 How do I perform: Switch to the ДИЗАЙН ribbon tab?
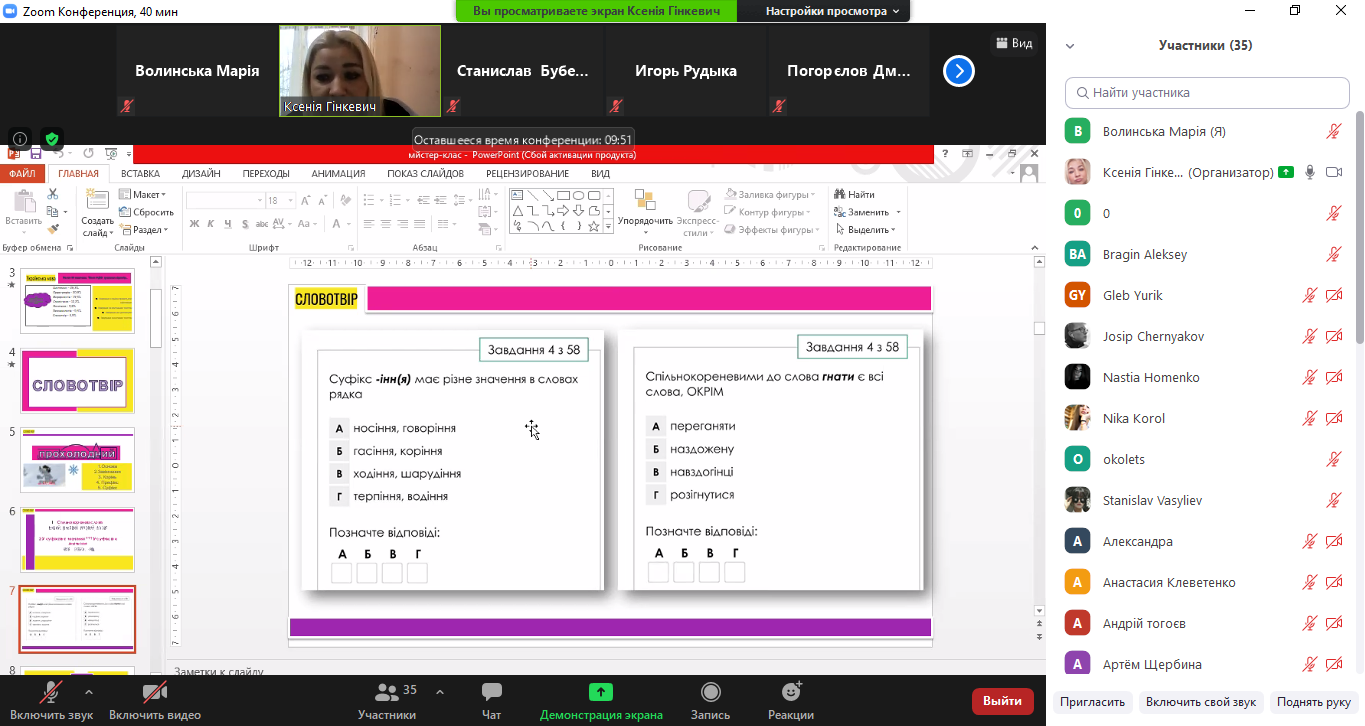201,173
